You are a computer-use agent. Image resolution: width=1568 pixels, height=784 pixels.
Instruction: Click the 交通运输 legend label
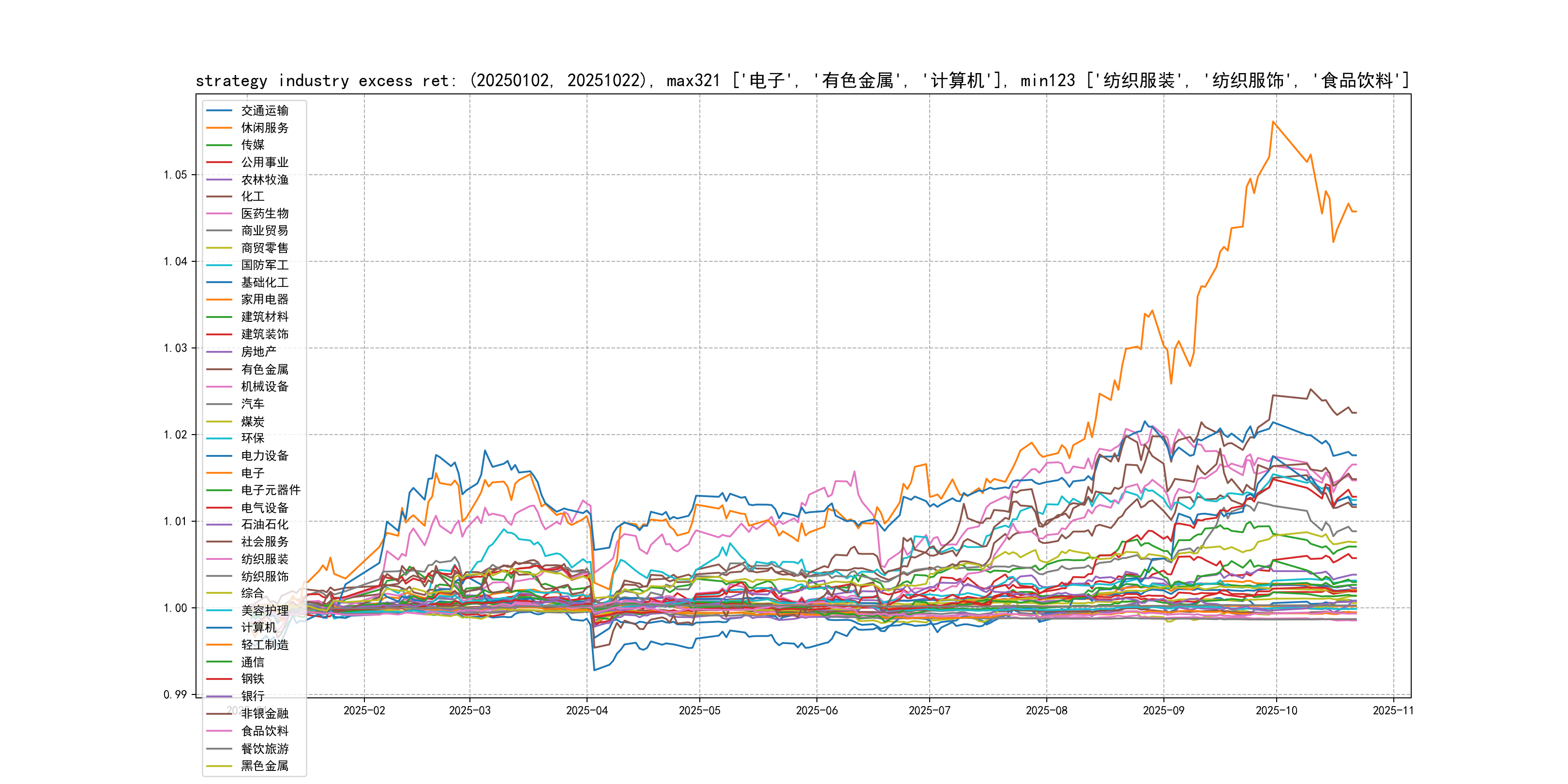(264, 110)
